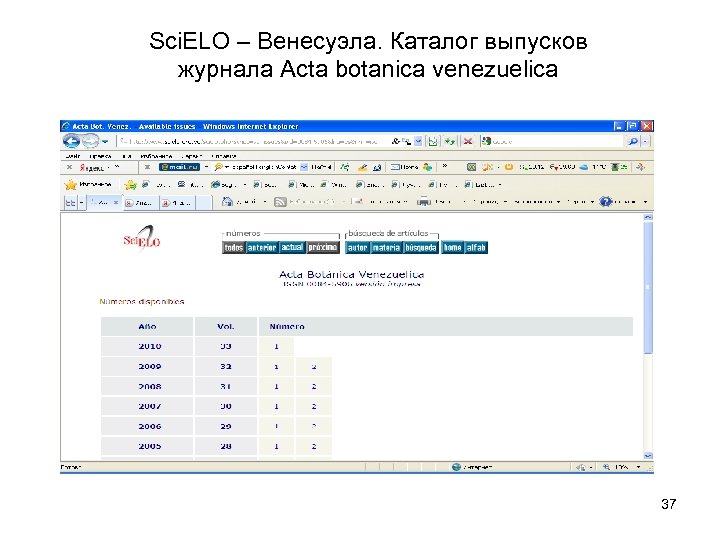Click the 'materia' search button
The width and height of the screenshot is (720, 540).
(386, 248)
